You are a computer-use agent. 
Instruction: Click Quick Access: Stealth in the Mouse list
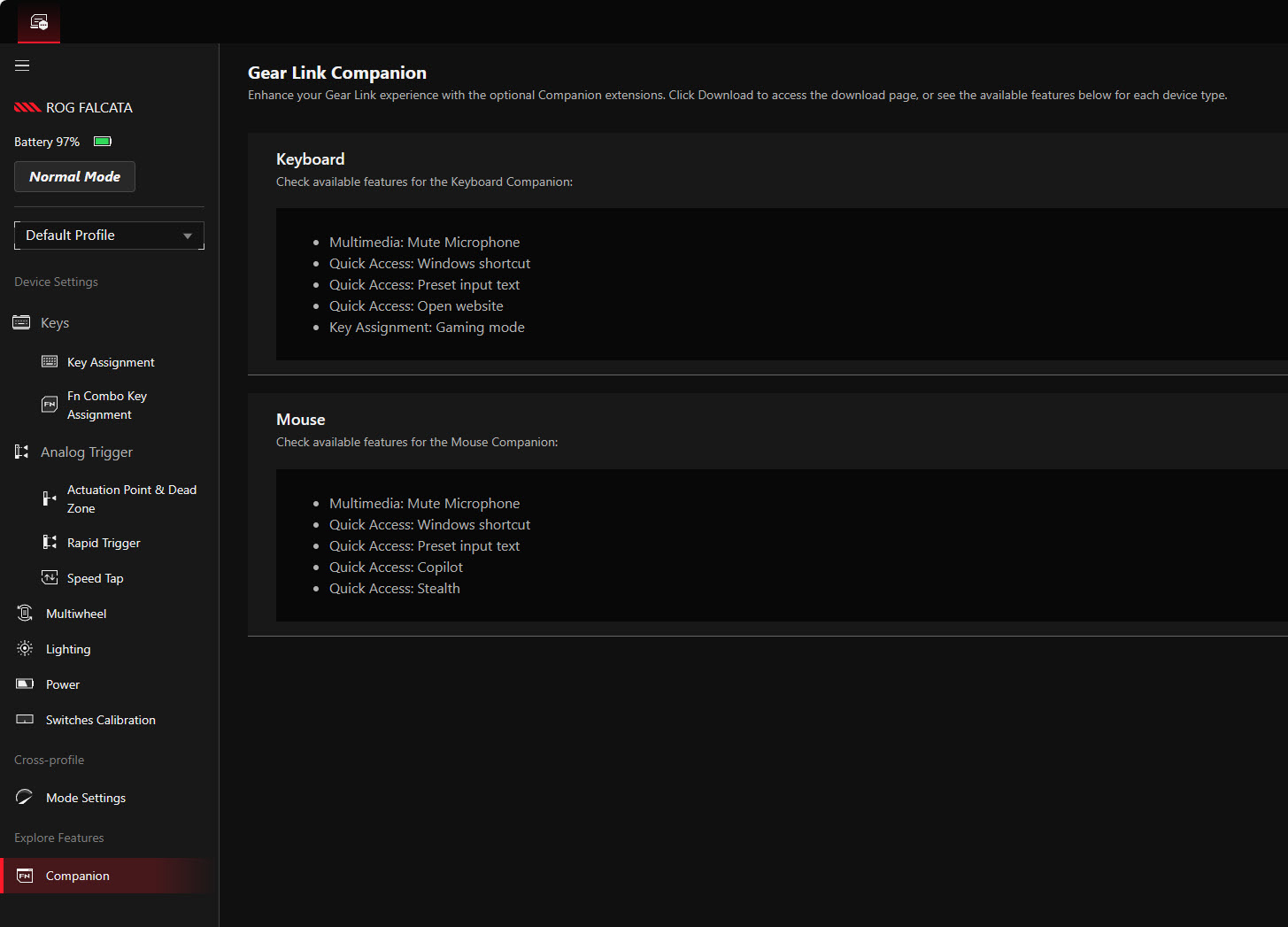point(395,589)
